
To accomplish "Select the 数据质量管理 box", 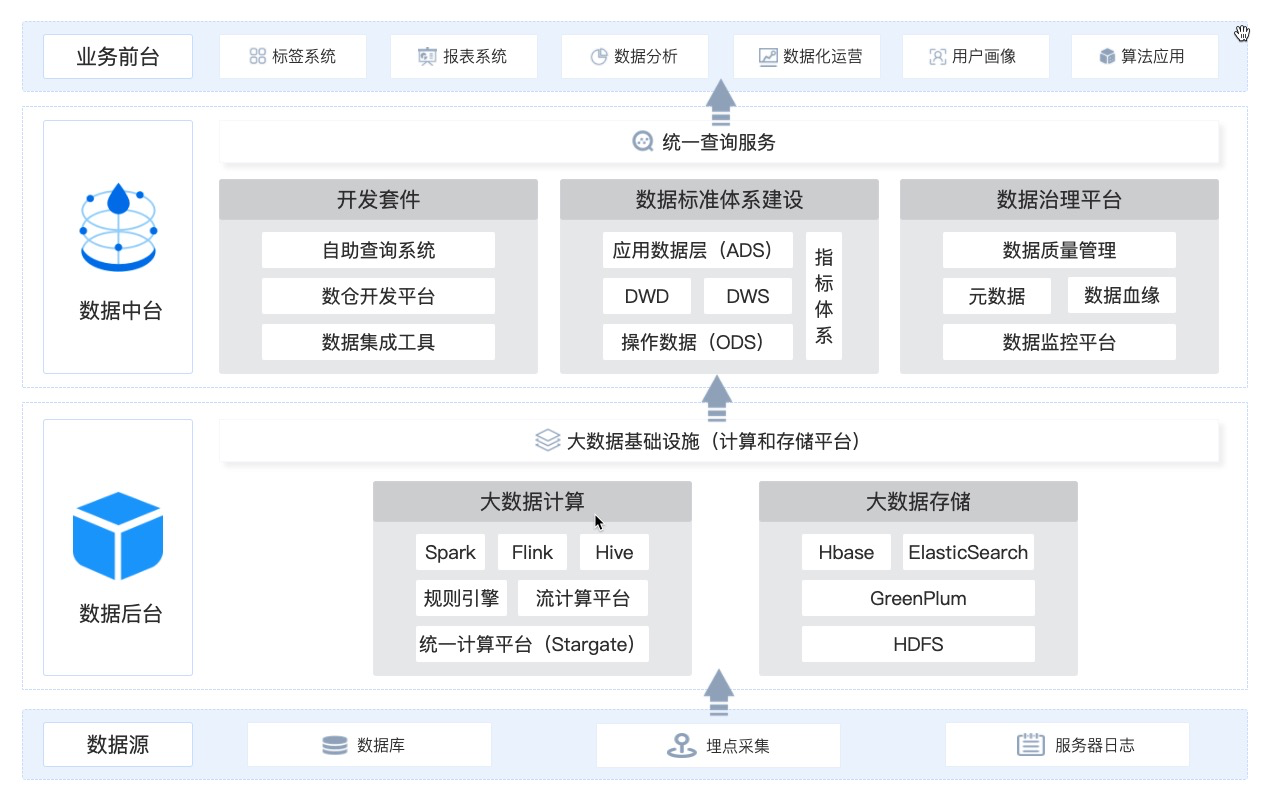I will click(1059, 250).
